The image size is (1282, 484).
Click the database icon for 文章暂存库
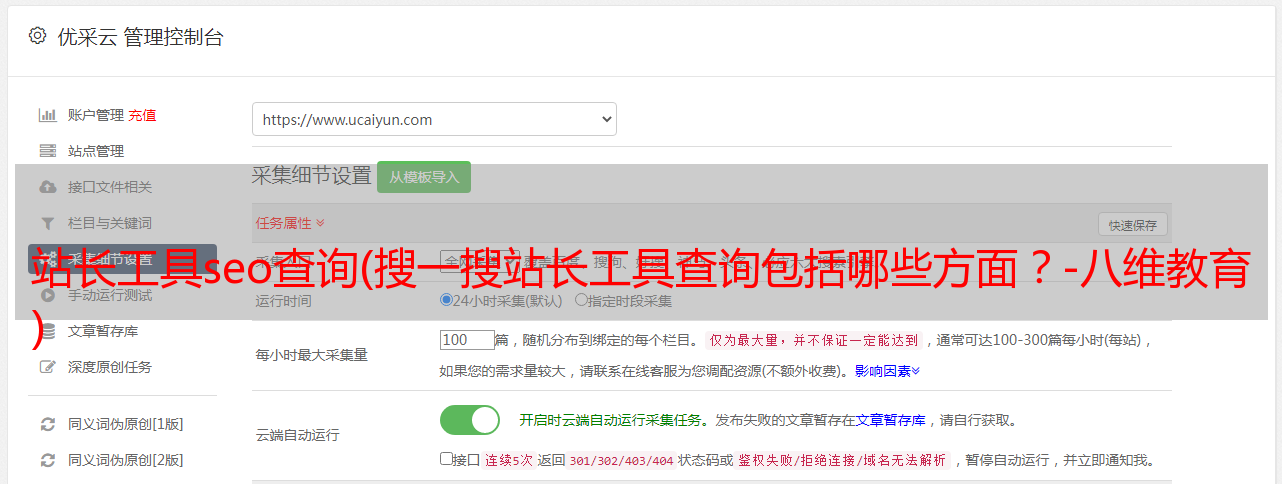point(47,331)
